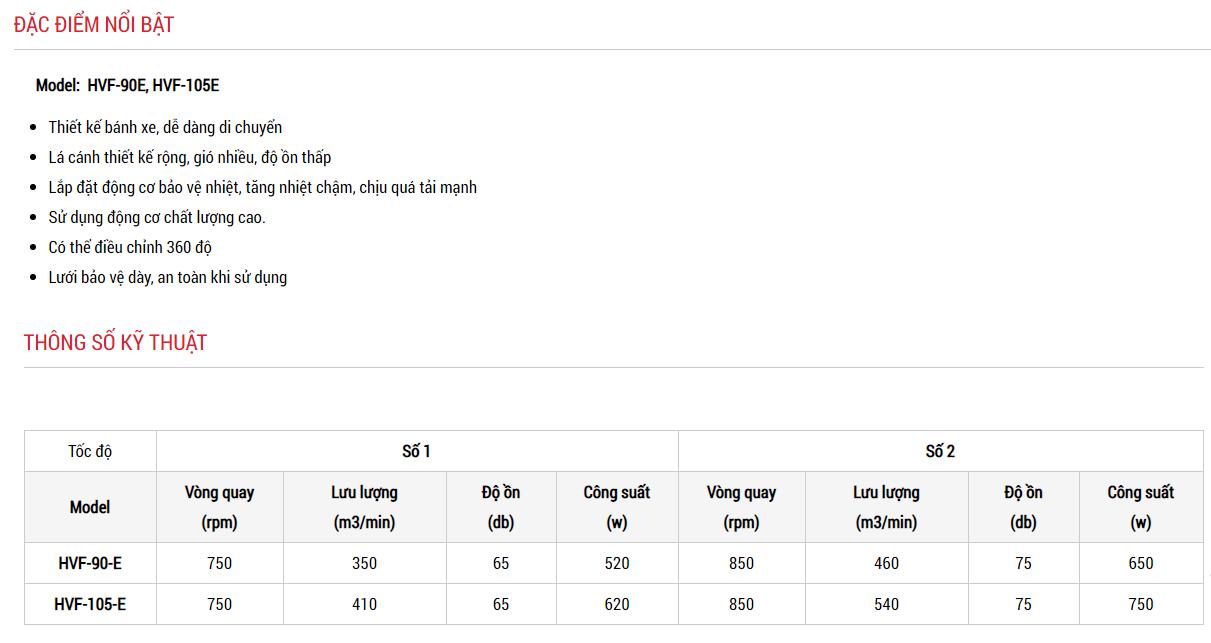The width and height of the screenshot is (1211, 643).
Task: Click the 'Tốc độ' table header cell
Action: 90,451
